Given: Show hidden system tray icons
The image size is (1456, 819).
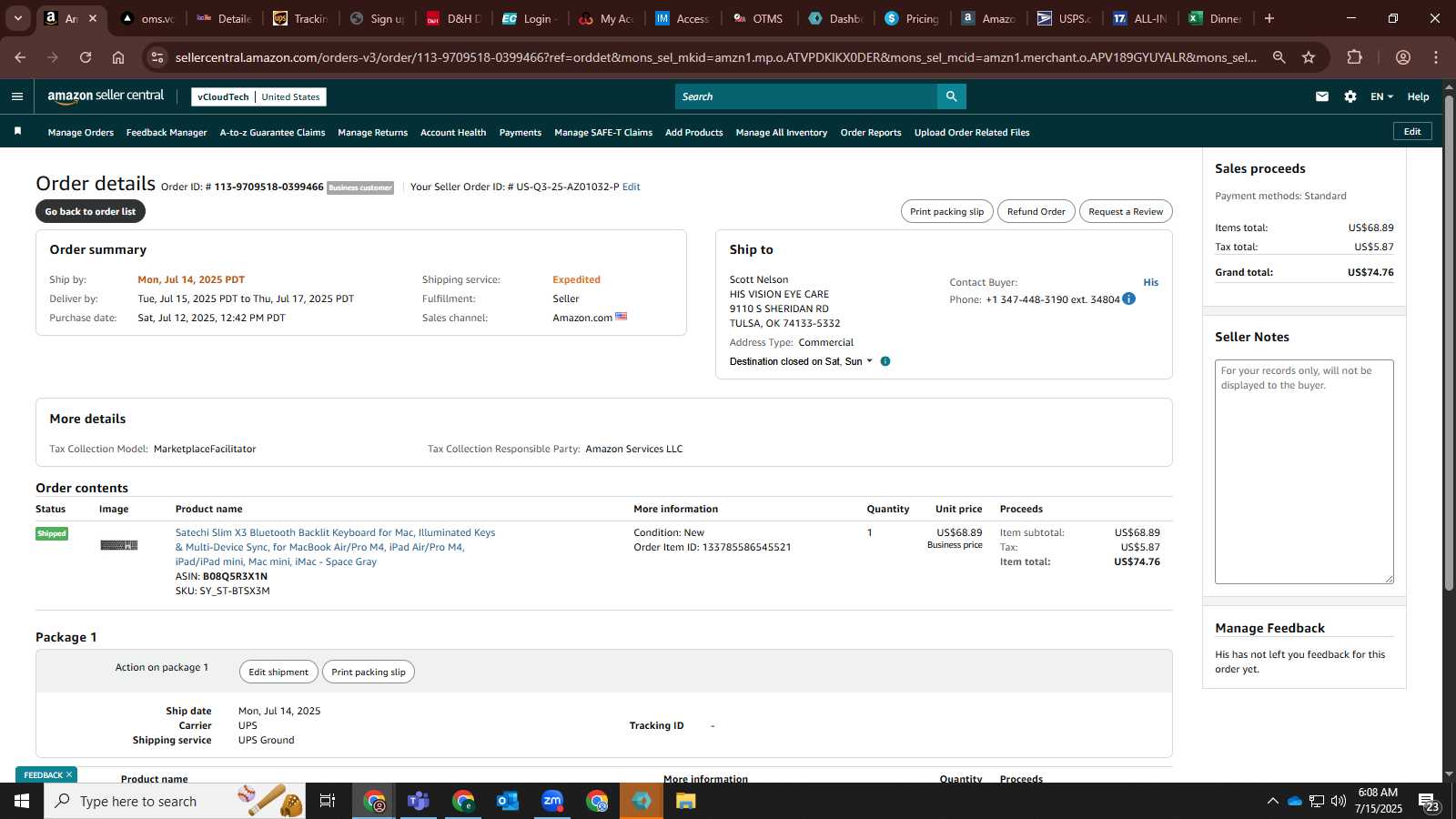Looking at the screenshot, I should click(x=1272, y=801).
